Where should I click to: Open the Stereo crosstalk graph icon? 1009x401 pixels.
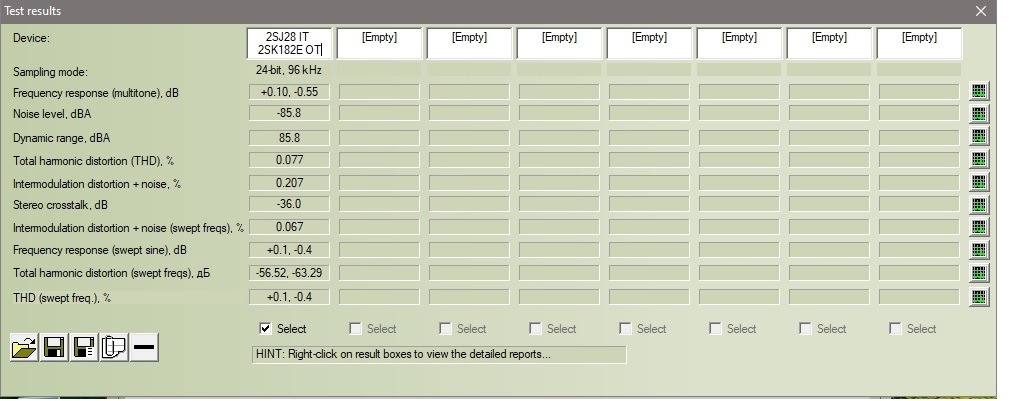pyautogui.click(x=979, y=205)
